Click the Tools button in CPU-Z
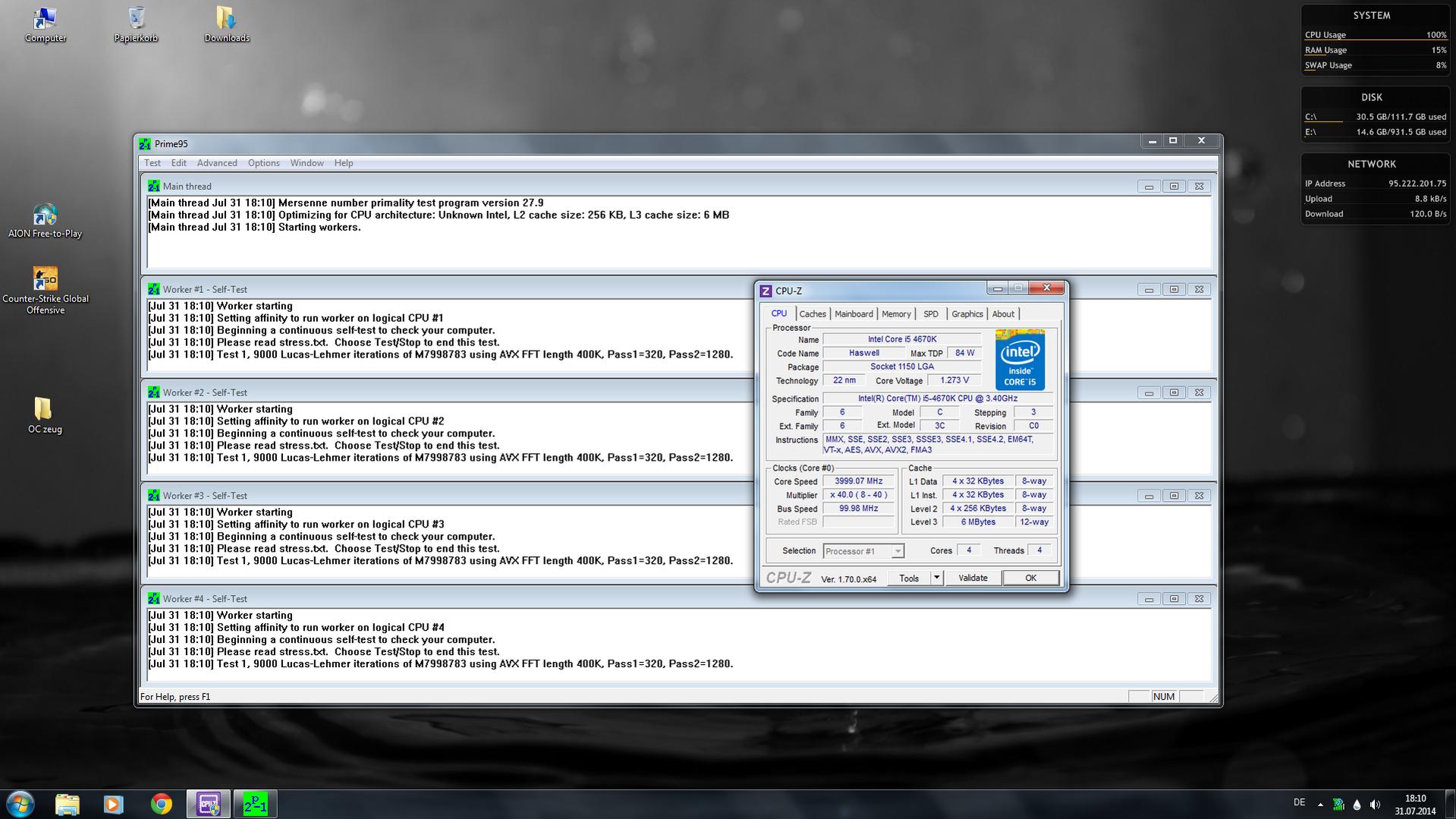This screenshot has height=819, width=1456. point(909,578)
